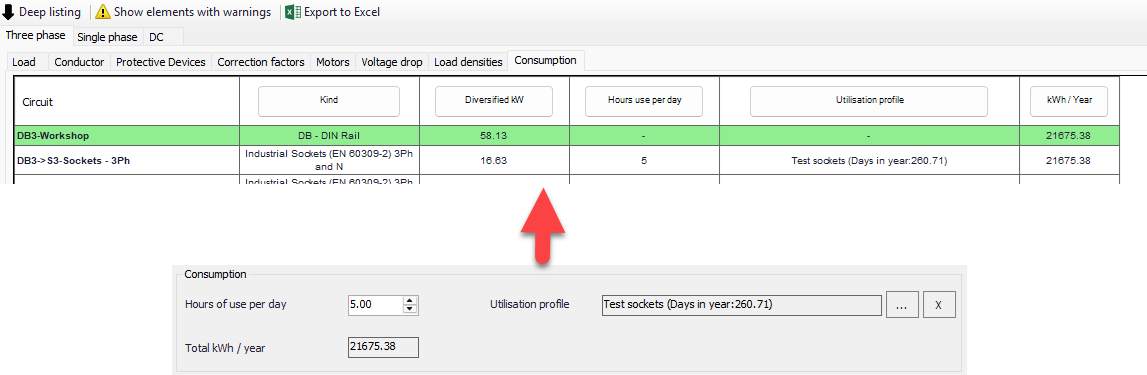
Task: Open the Motors tab
Action: 333,62
